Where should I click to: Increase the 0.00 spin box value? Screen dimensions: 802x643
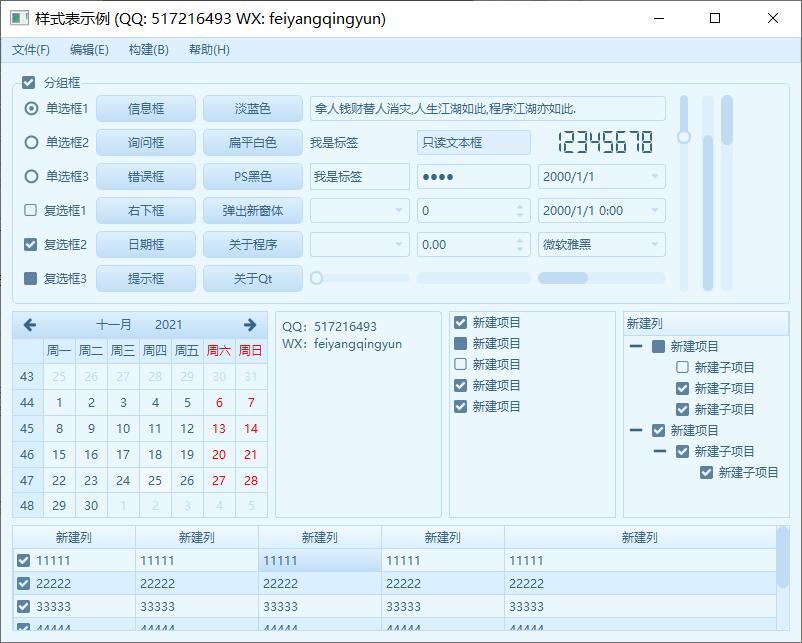point(520,240)
